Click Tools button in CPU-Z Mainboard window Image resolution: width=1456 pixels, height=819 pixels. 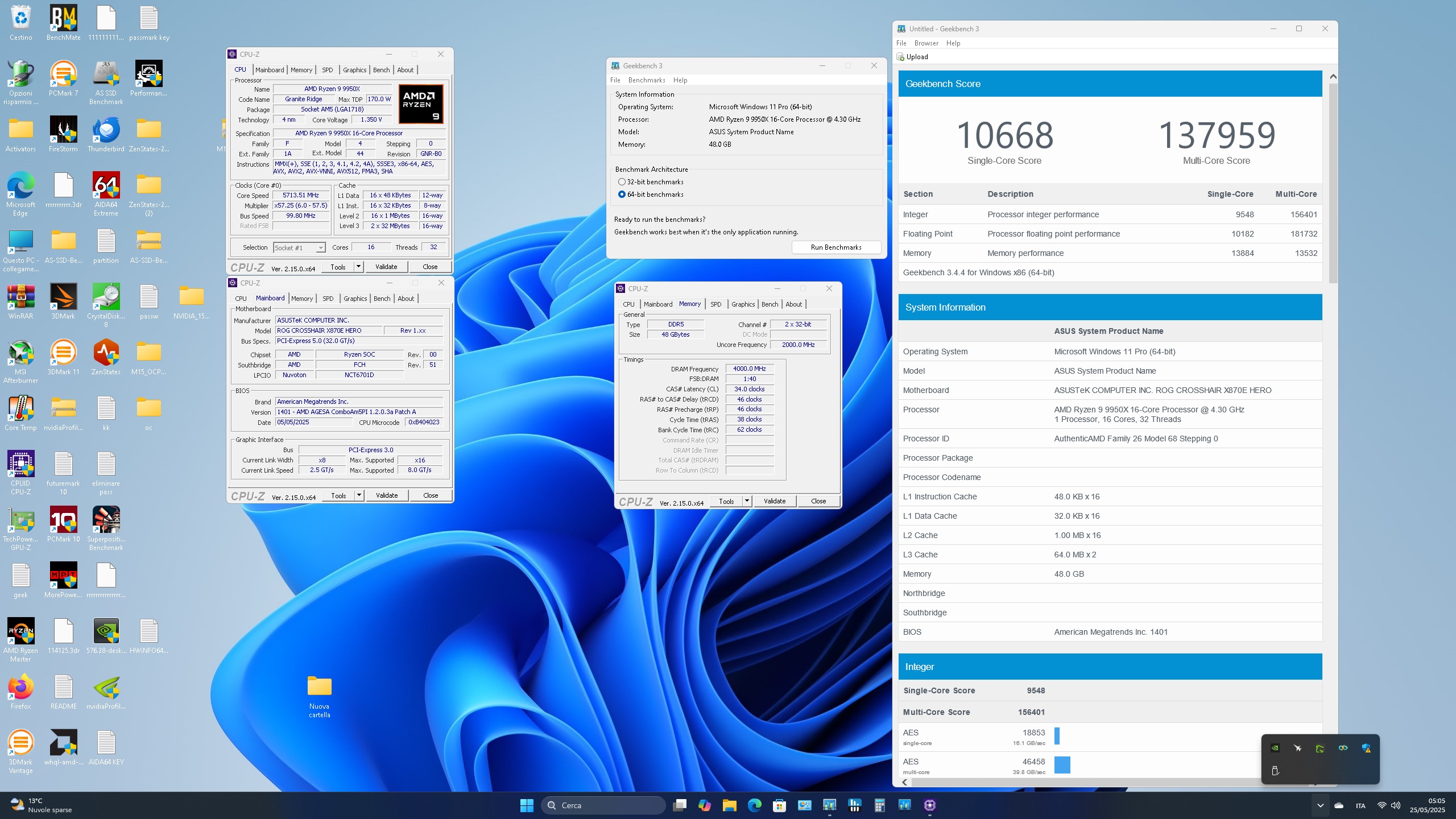[338, 495]
